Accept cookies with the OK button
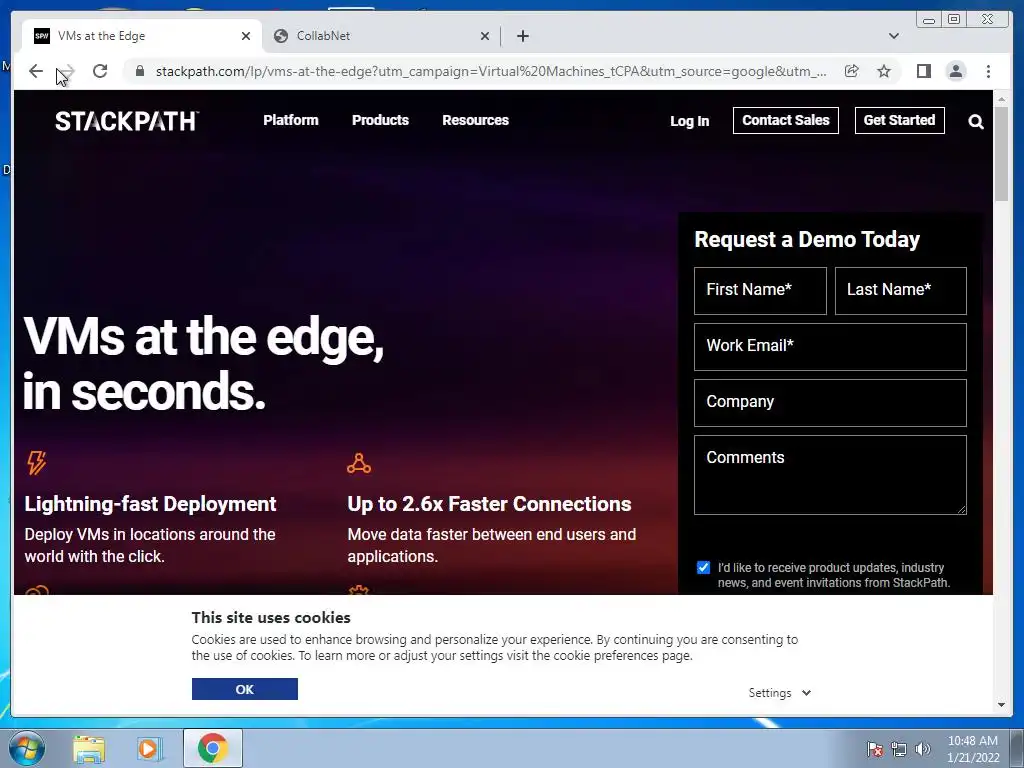The width and height of the screenshot is (1024, 768). pos(245,689)
